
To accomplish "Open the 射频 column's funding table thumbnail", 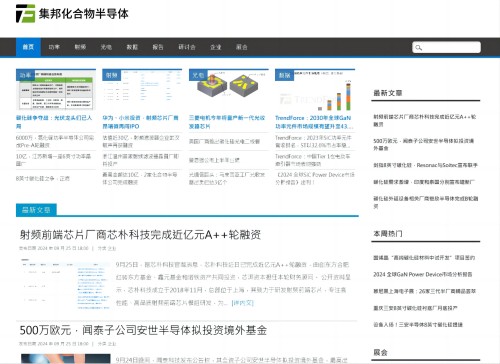I will [142, 89].
